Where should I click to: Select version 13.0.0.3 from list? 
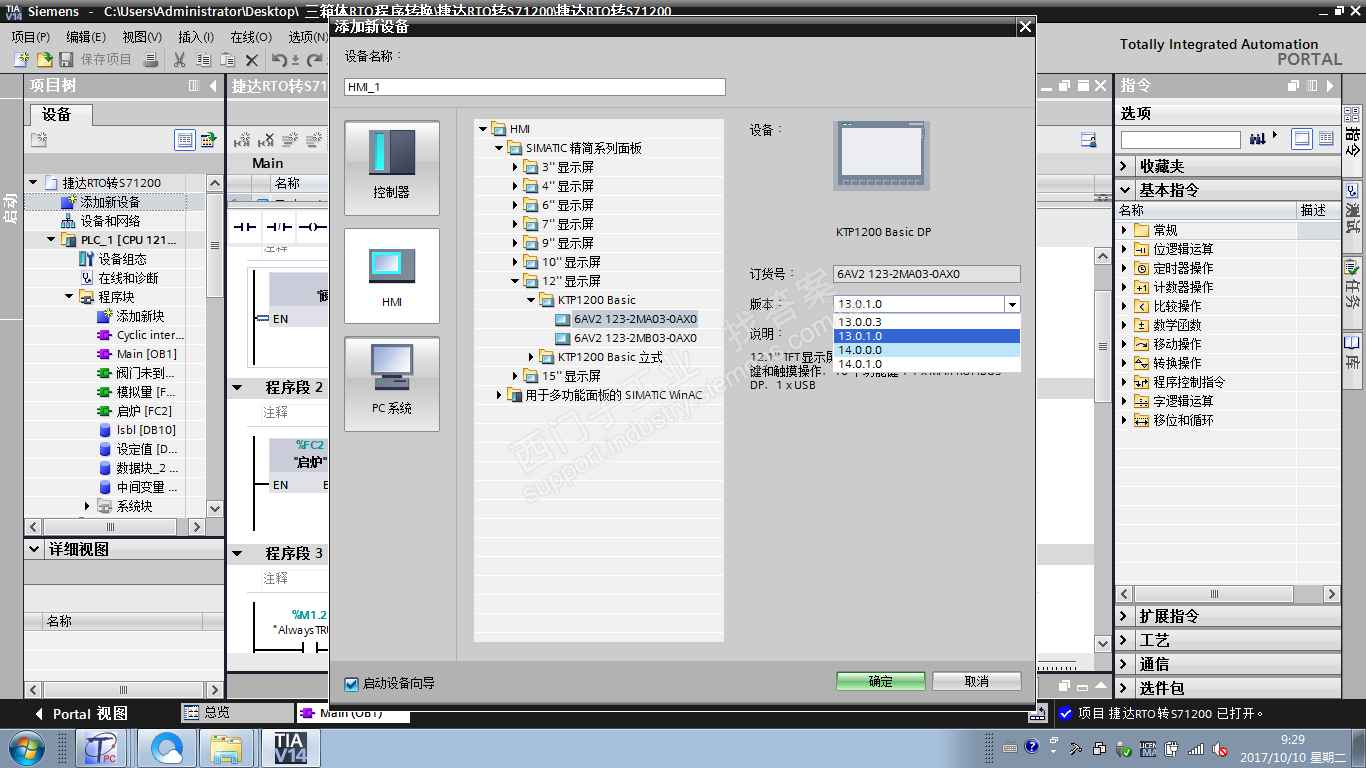(926, 322)
